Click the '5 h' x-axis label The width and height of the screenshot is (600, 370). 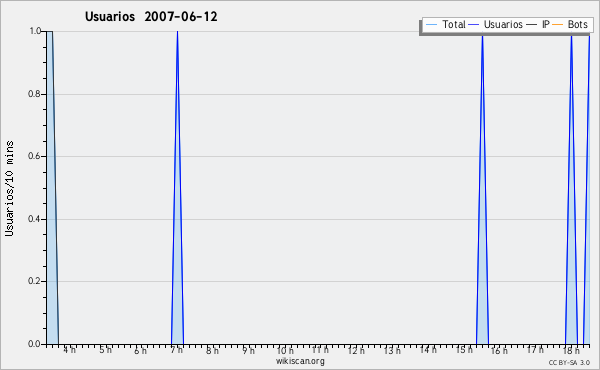pos(106,350)
